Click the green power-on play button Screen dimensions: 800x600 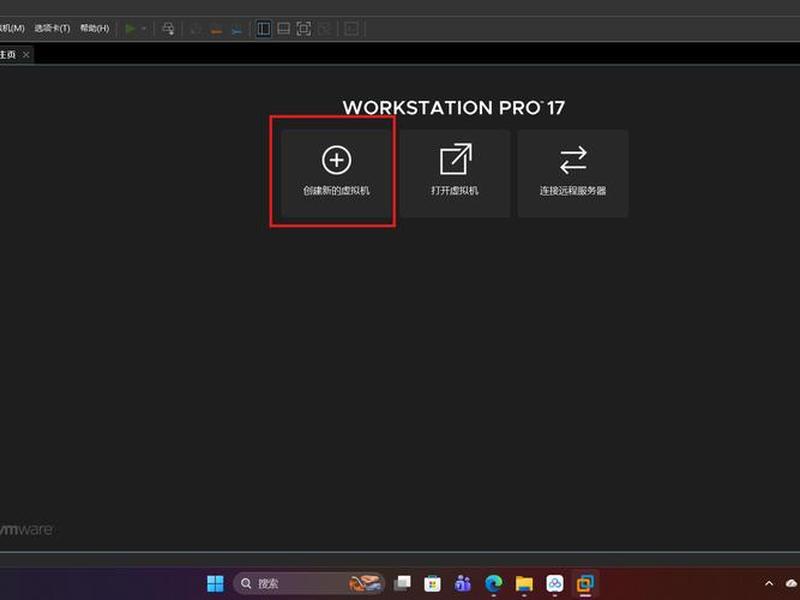130,29
